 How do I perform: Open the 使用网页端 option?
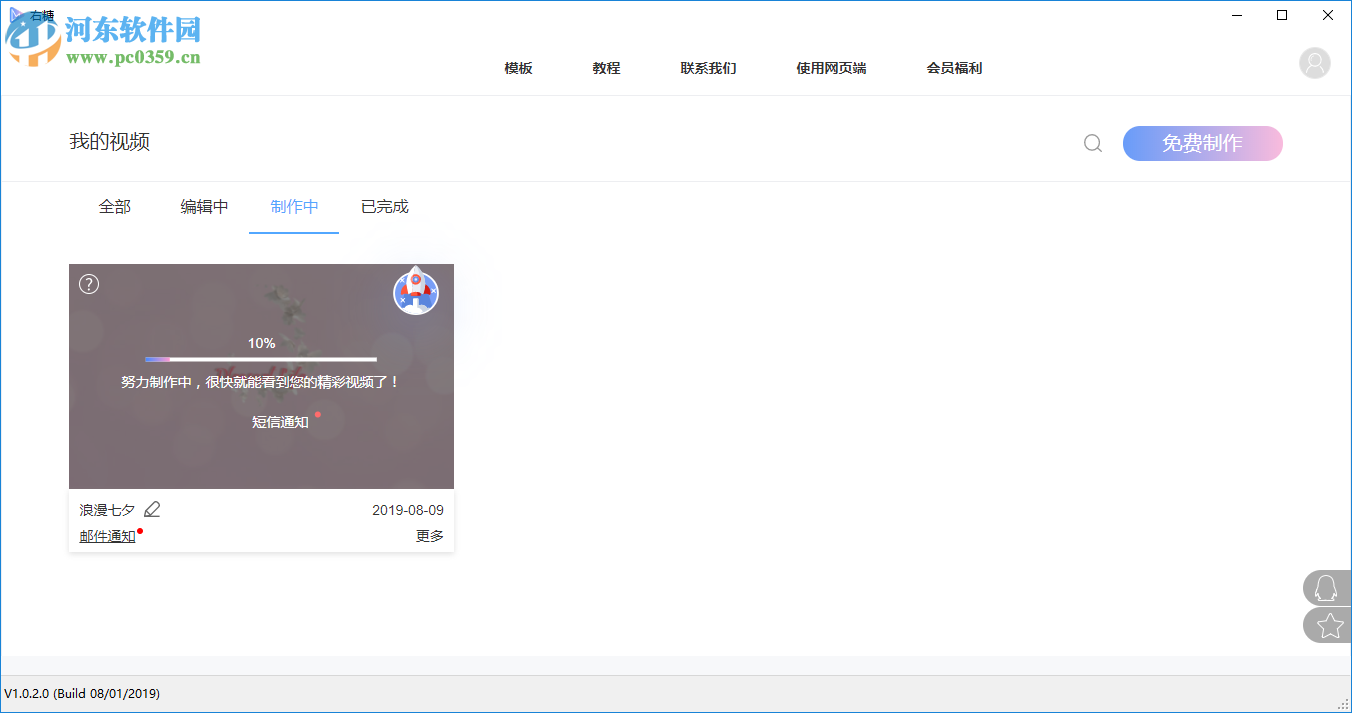831,67
